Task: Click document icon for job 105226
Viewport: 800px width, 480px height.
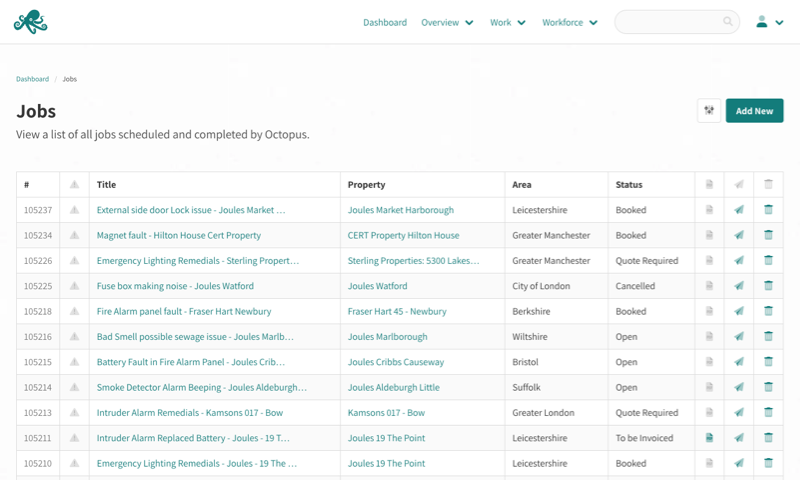Action: pyautogui.click(x=709, y=261)
